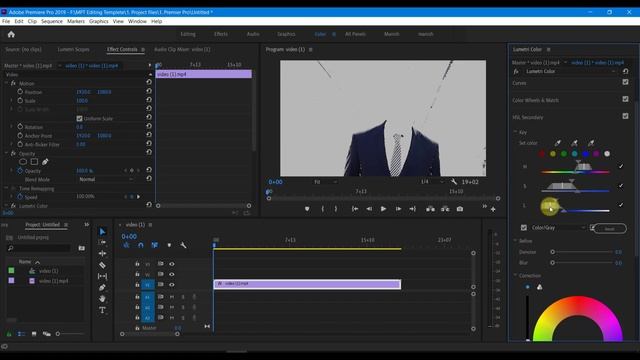Image resolution: width=640 pixels, height=360 pixels.
Task: Switch to the Lumetri Scopes tab
Action: (x=73, y=49)
